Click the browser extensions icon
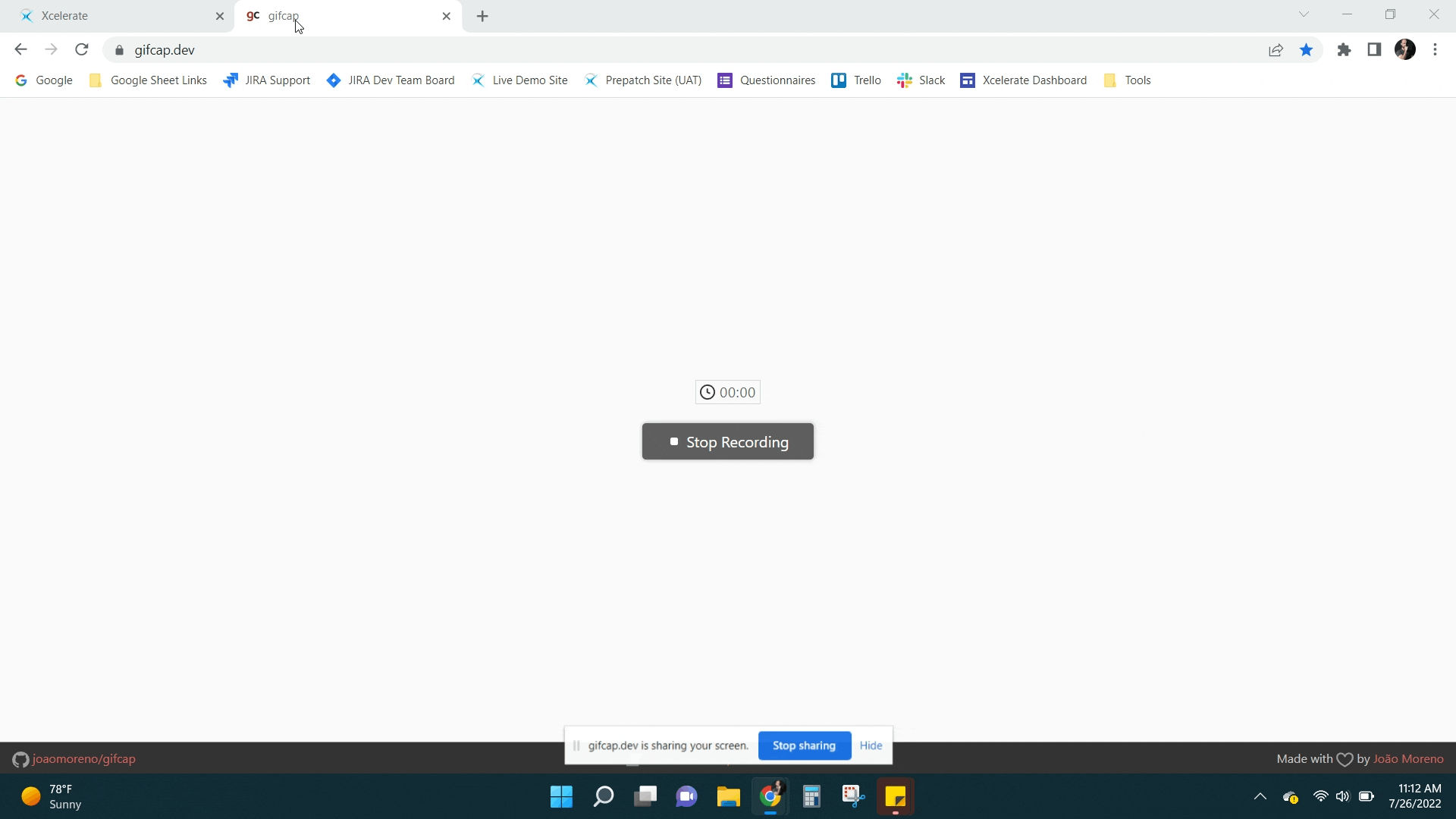1456x819 pixels. pos(1344,50)
